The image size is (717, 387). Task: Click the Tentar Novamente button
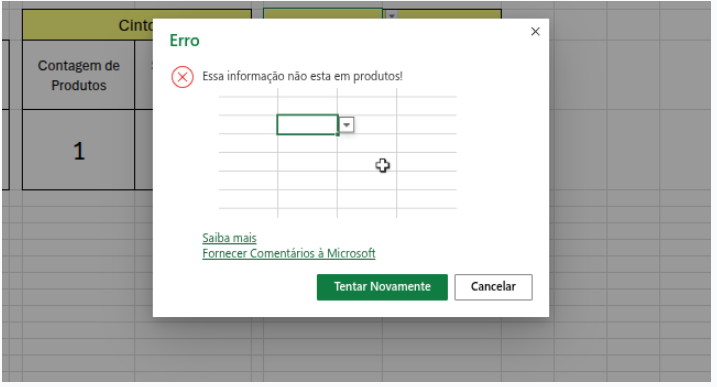[382, 287]
